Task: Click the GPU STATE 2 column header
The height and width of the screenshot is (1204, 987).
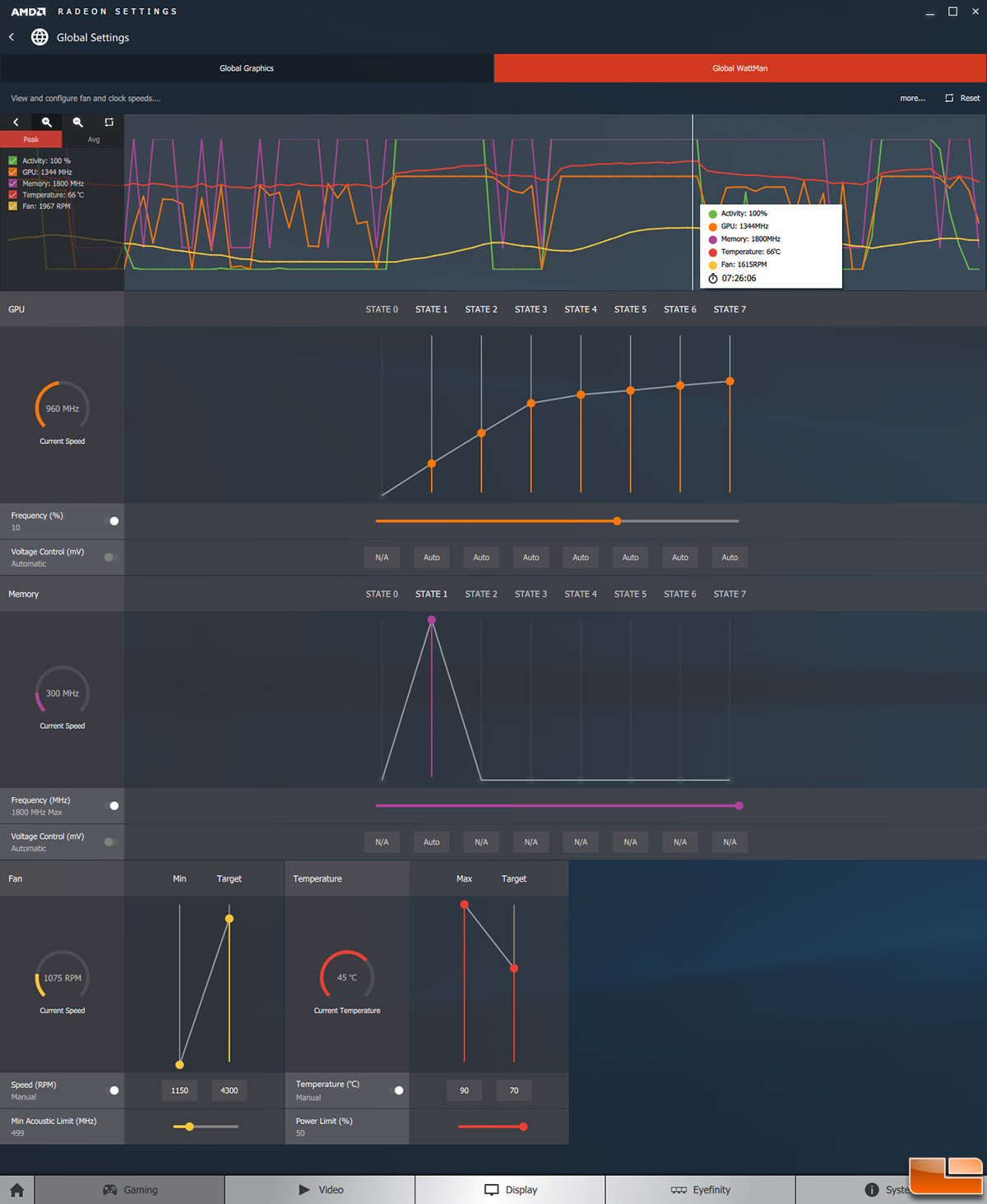Action: tap(481, 310)
